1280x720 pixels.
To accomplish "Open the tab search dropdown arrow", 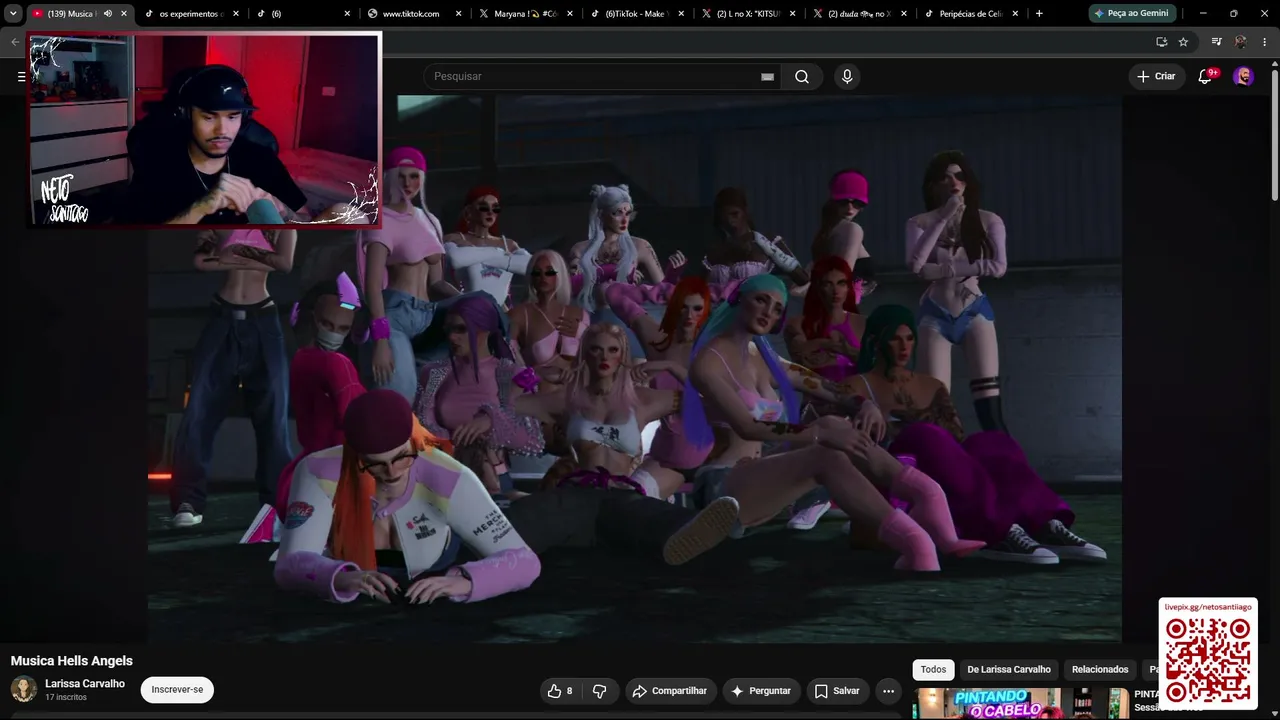I will click(x=13, y=13).
